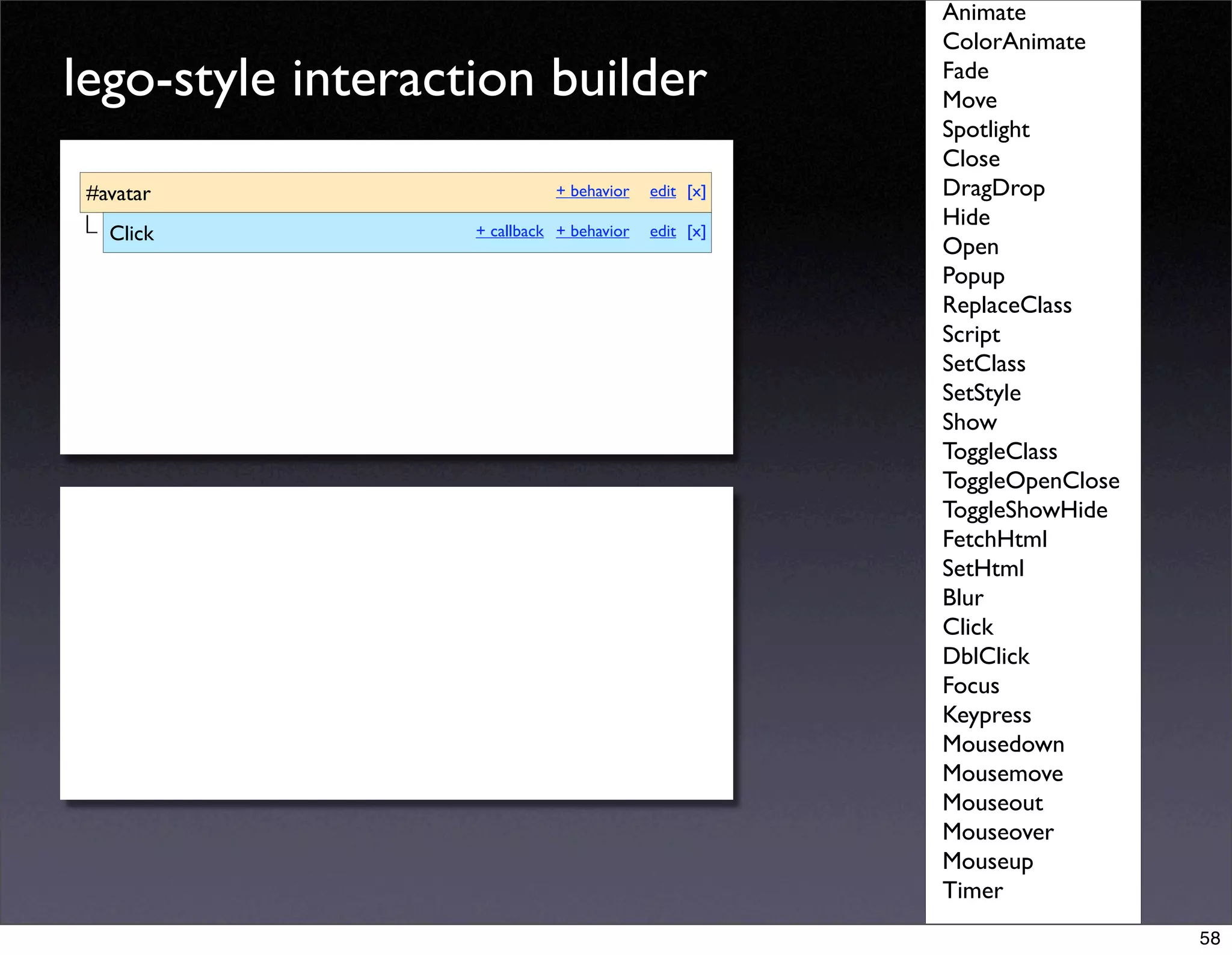Screen dimensions: 1232x955
Task: Select Show in the behavior list
Action: point(970,422)
